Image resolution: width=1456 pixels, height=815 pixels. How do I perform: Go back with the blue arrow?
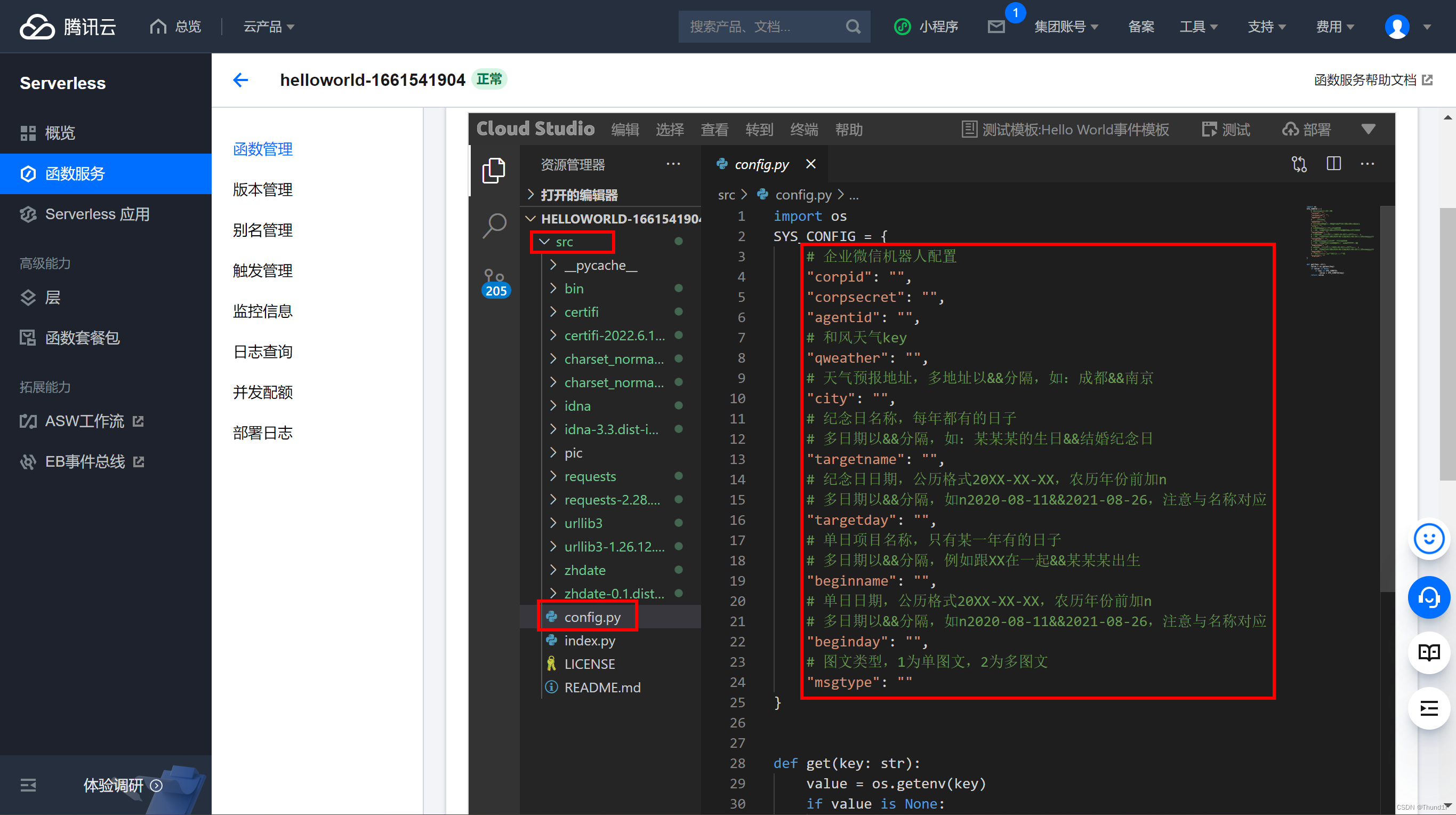click(x=241, y=80)
